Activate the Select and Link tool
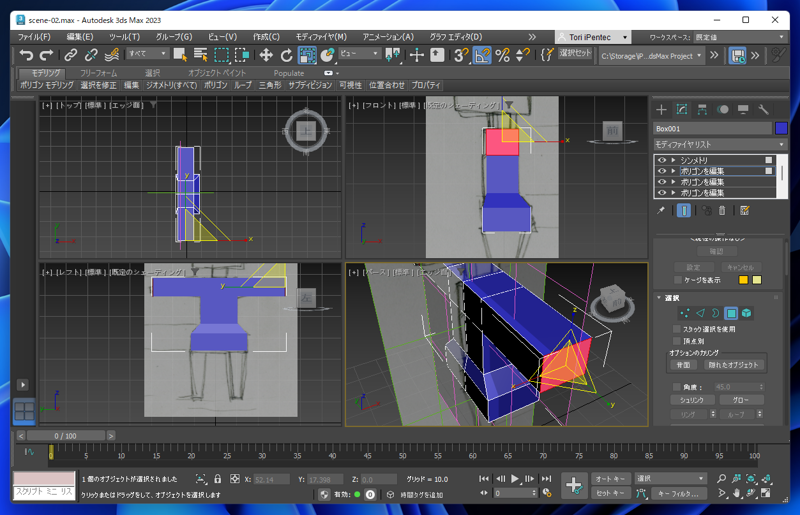The width and height of the screenshot is (800, 515). (x=70, y=55)
